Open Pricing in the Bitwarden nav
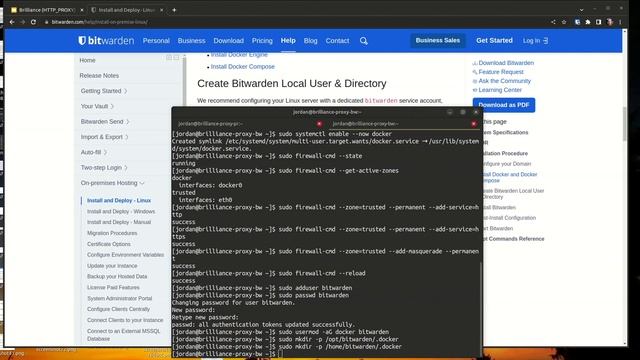This screenshot has height=360, width=640. coord(262,41)
